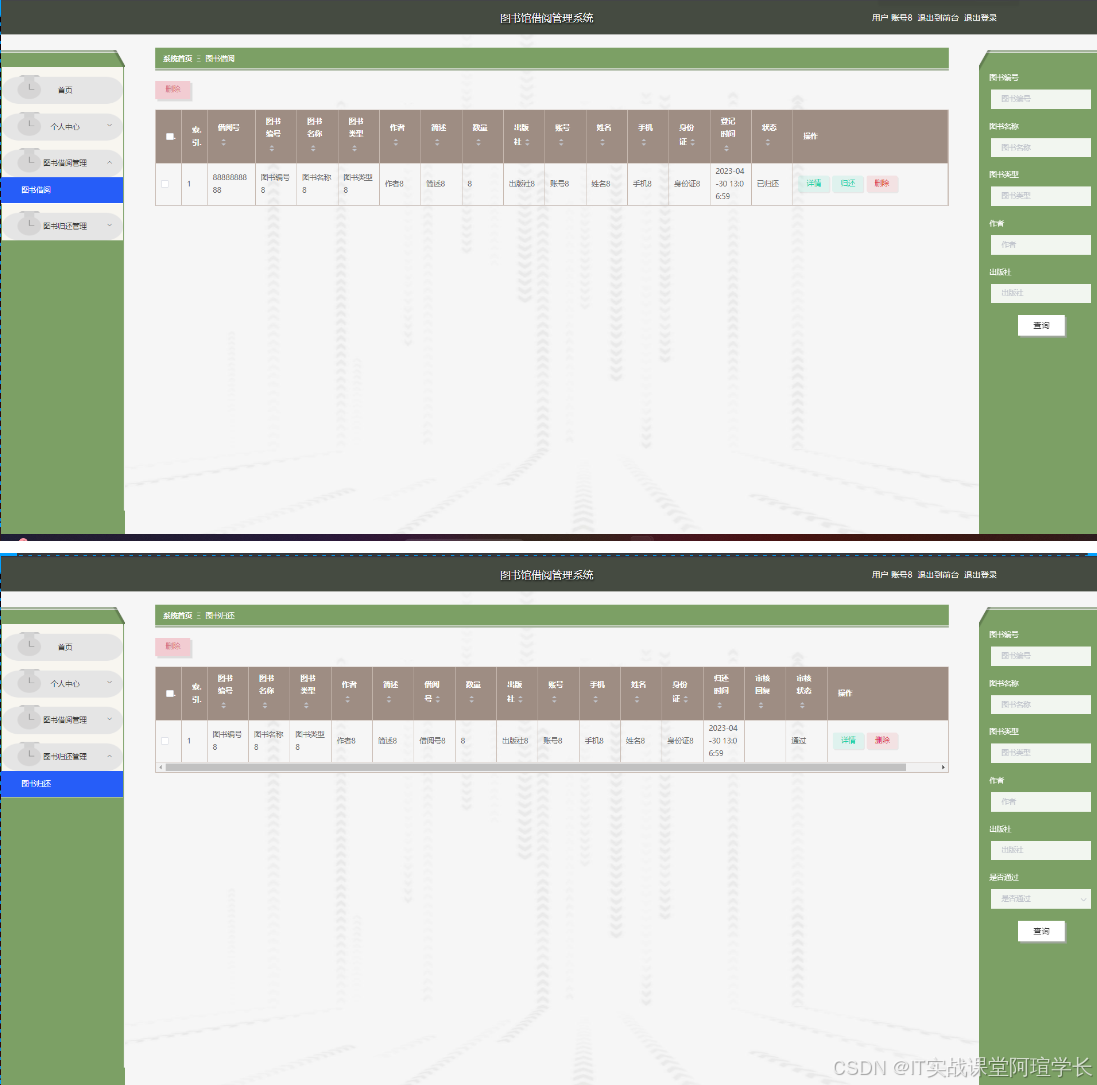This screenshot has width=1097, height=1085.
Task: Focus 图书编号 search field on 图书借阅 page
Action: pos(1040,99)
